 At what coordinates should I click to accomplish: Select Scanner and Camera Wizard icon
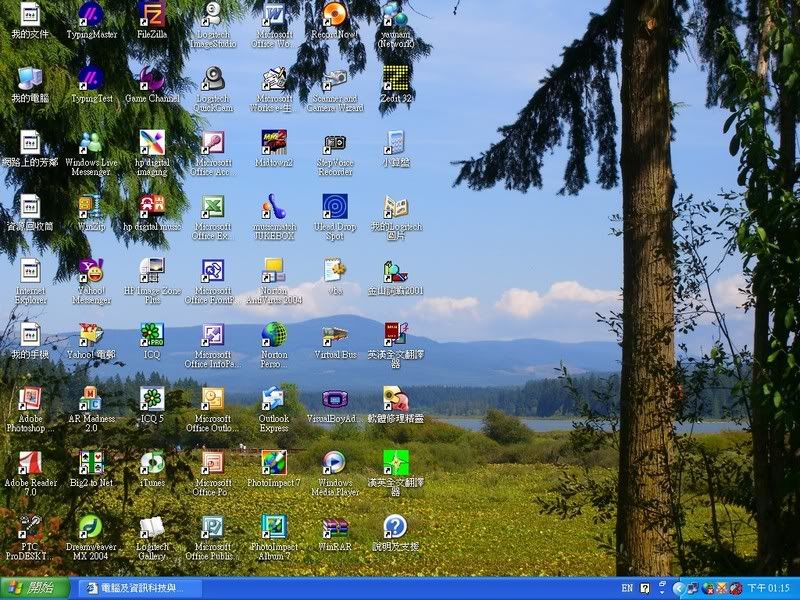(x=335, y=78)
